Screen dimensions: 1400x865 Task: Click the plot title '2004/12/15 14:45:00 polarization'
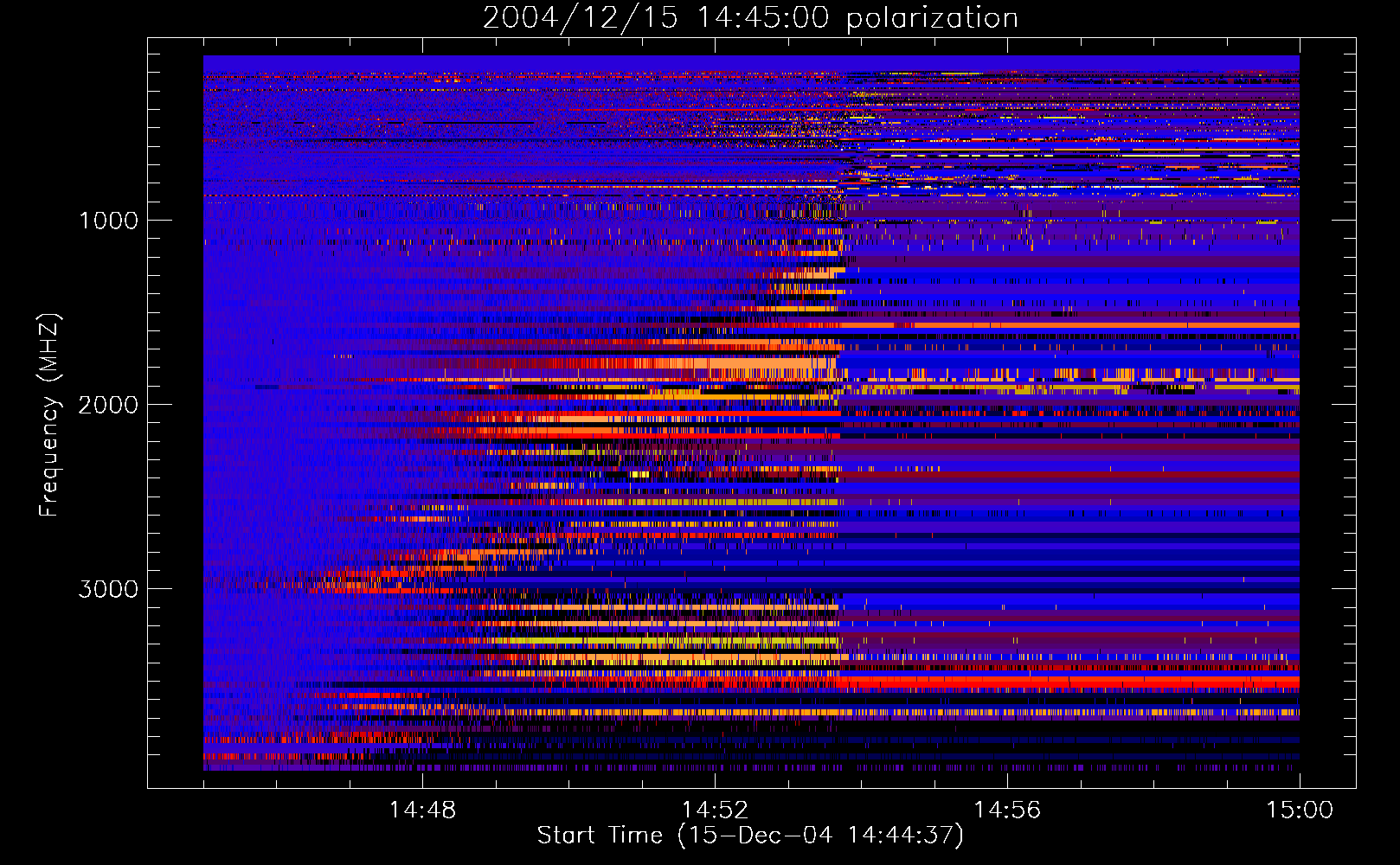750,17
